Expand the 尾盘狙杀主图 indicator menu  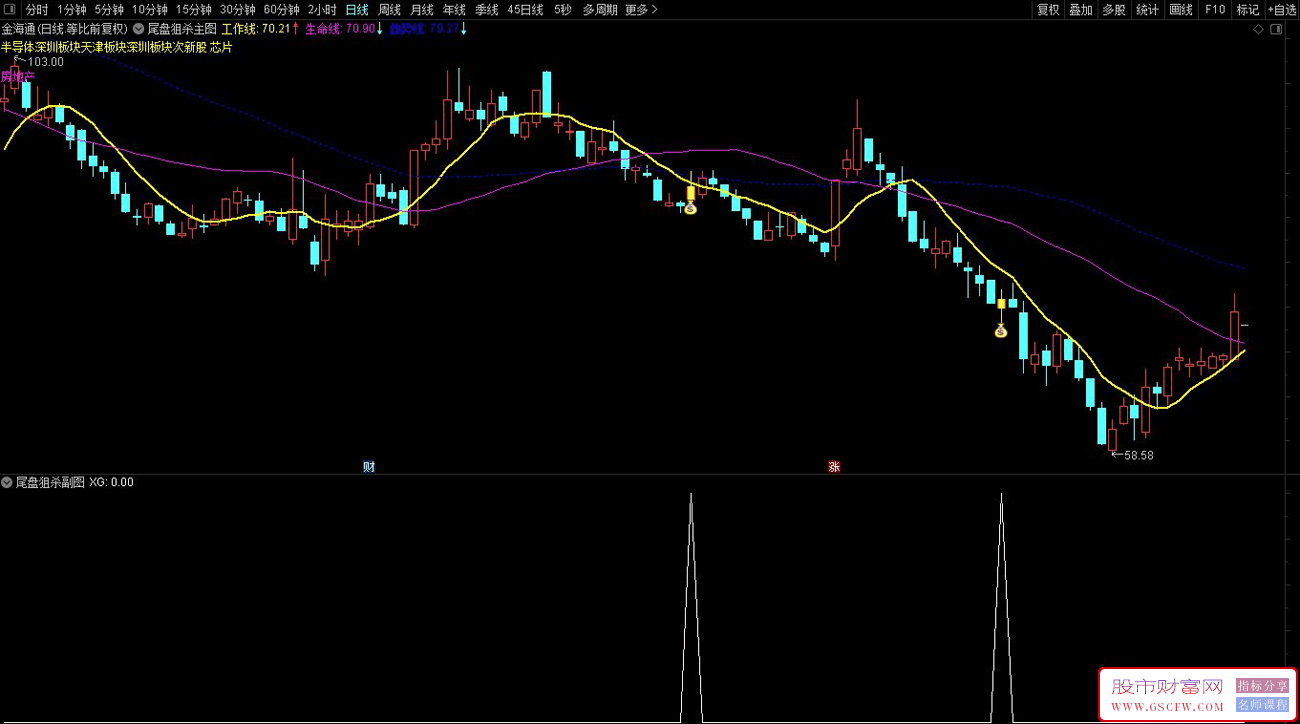click(x=138, y=30)
